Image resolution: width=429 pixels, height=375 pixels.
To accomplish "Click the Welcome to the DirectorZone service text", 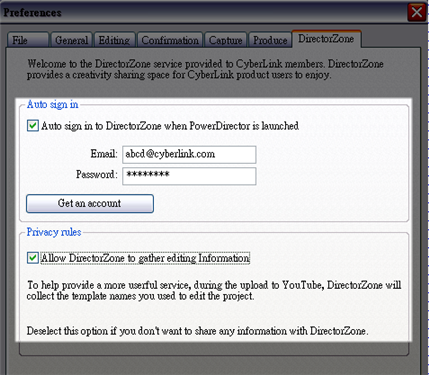I will coord(205,69).
